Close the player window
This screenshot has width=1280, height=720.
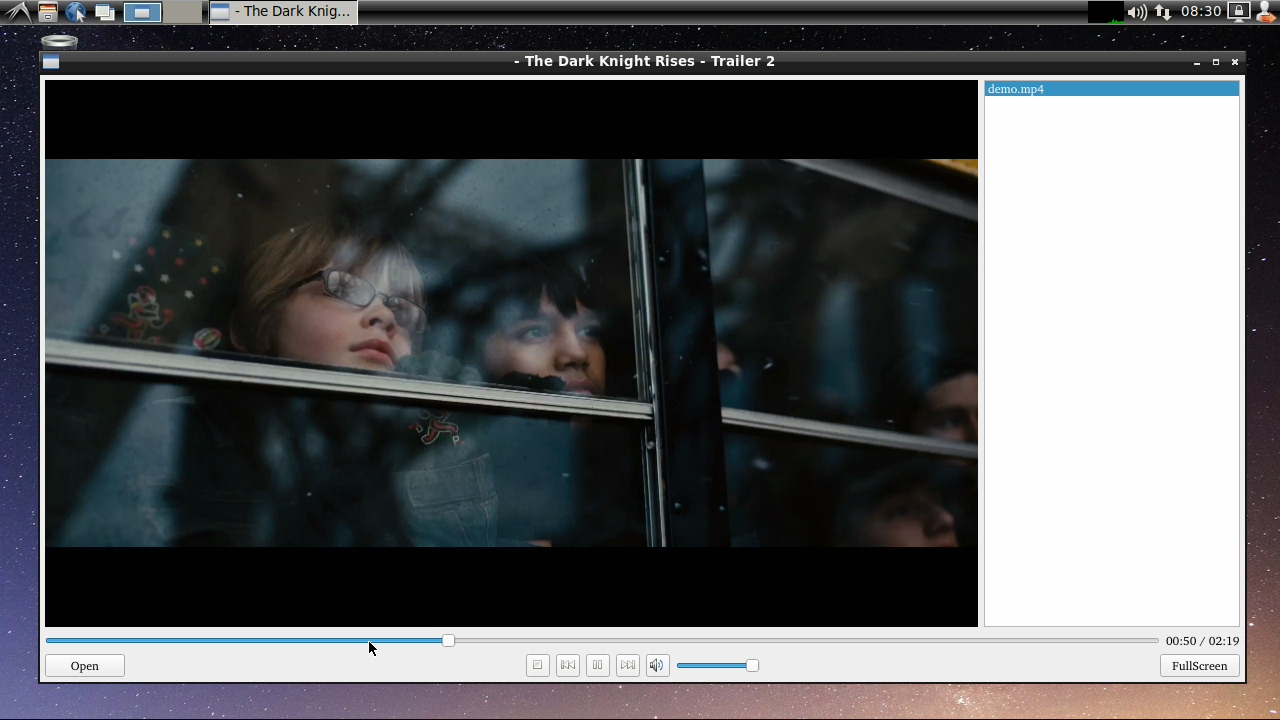1235,62
